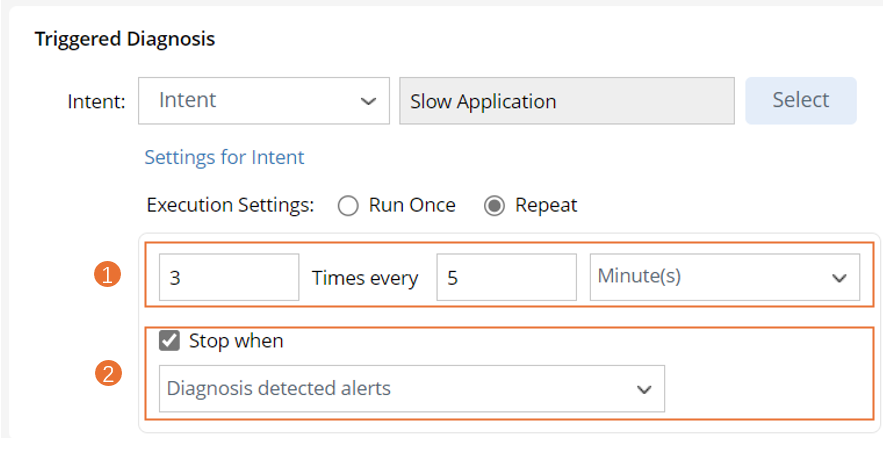Click the orange number 1 callout badge
The image size is (883, 451).
pos(108,275)
